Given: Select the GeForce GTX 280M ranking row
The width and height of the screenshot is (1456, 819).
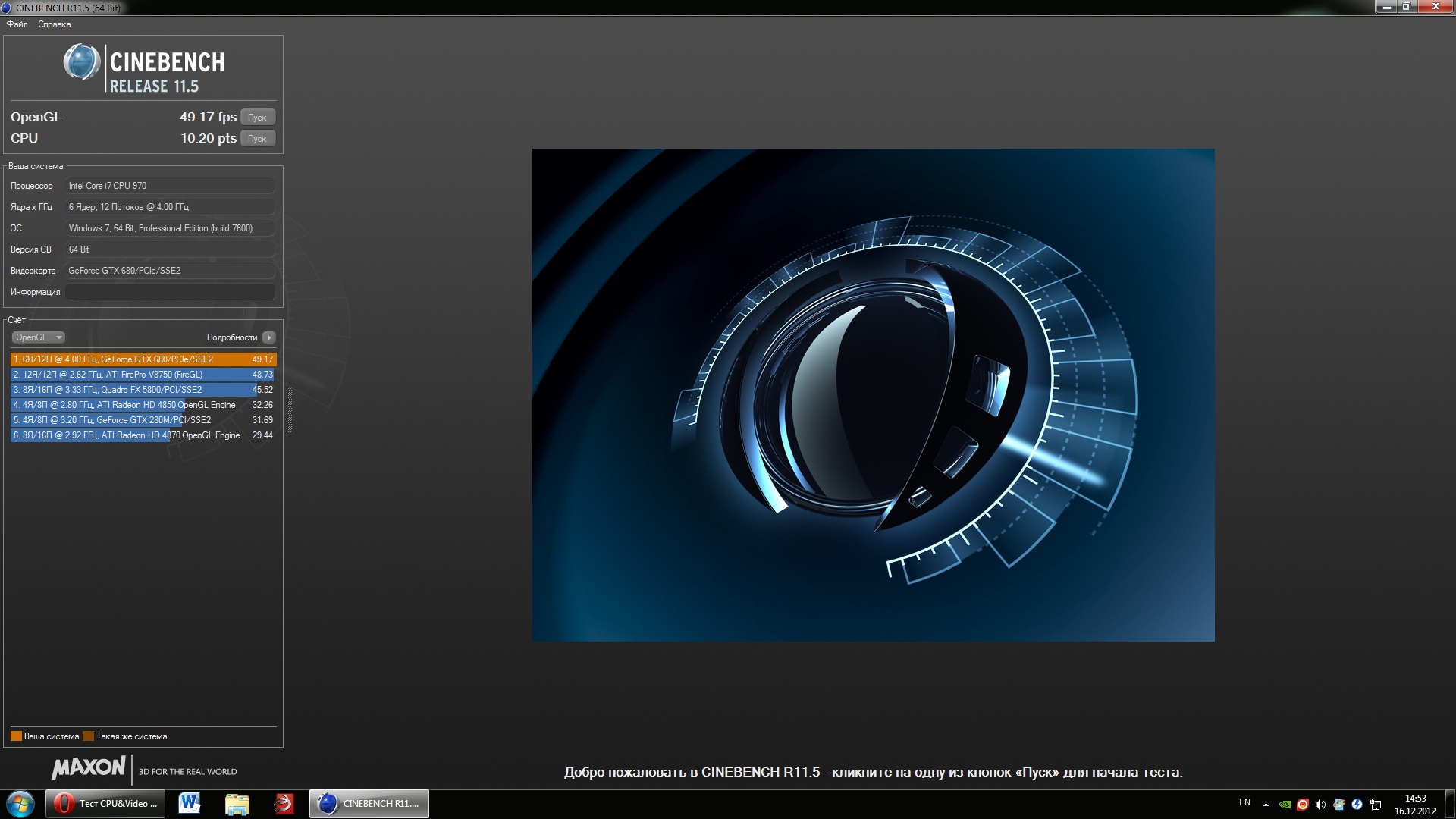Looking at the screenshot, I should (x=143, y=420).
